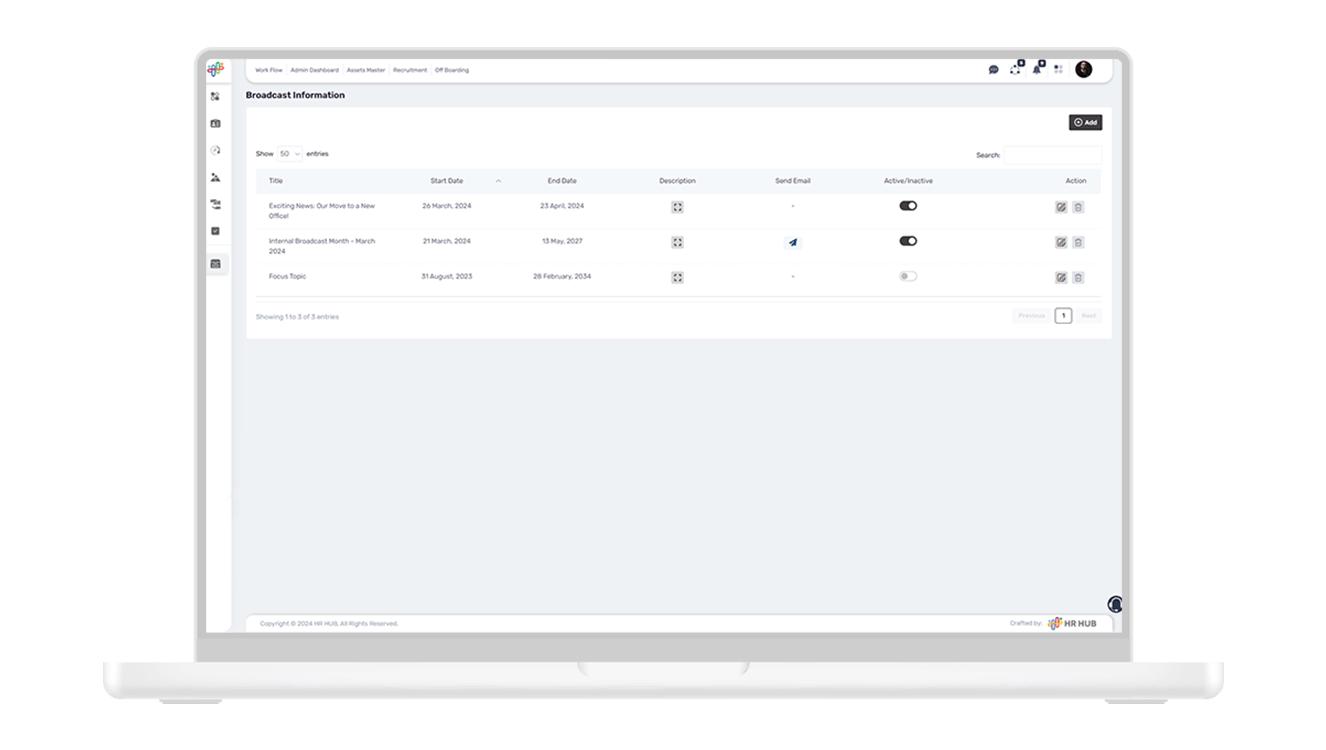
Task: Open the Admin Dashboard menu item
Action: pos(314,70)
